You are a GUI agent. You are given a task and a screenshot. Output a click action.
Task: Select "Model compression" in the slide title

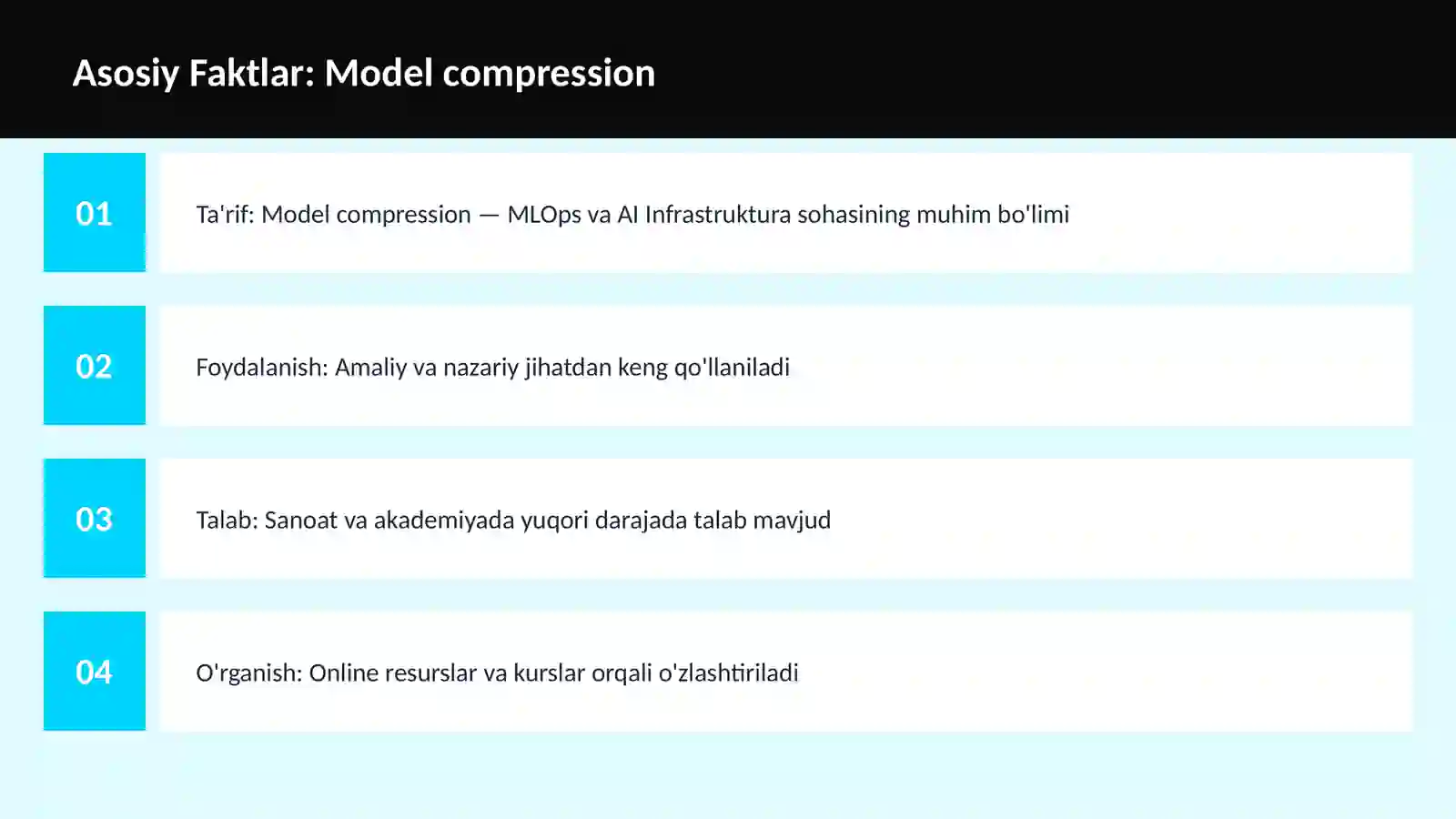[x=490, y=74]
